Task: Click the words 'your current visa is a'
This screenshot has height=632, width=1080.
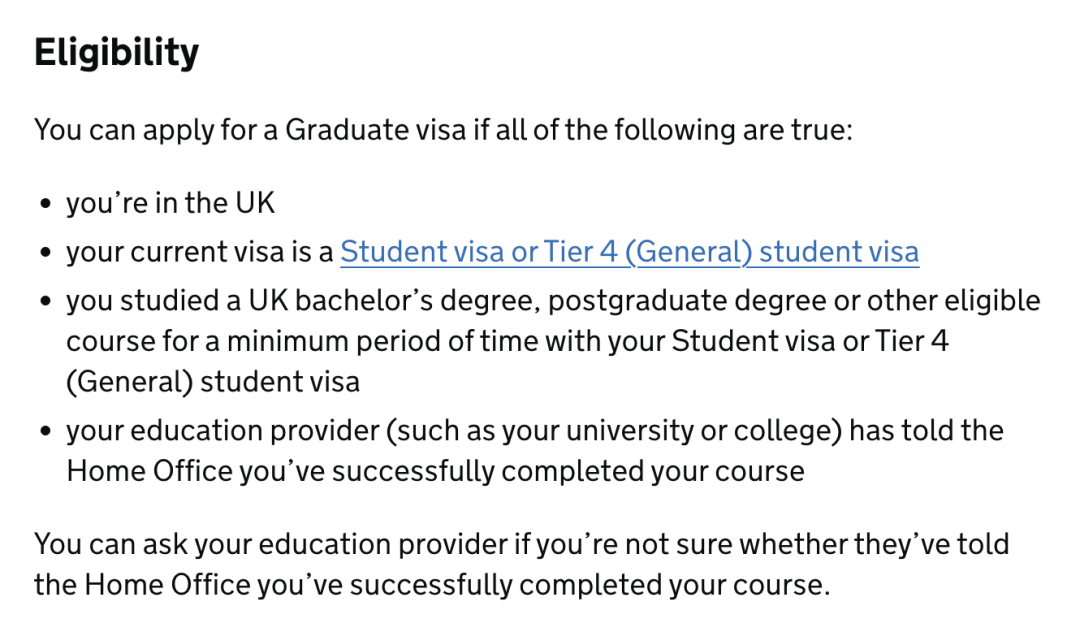Action: coord(199,252)
